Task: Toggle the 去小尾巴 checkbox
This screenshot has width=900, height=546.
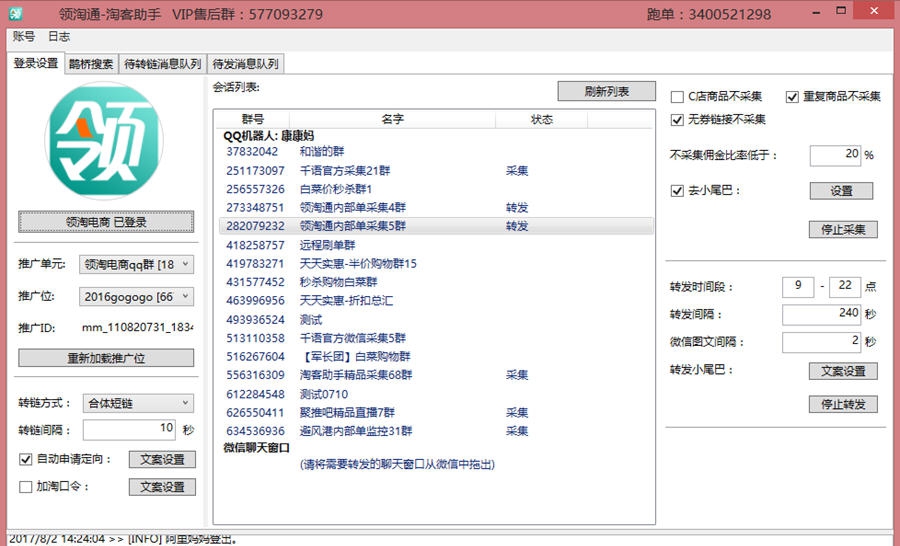Action: (677, 191)
